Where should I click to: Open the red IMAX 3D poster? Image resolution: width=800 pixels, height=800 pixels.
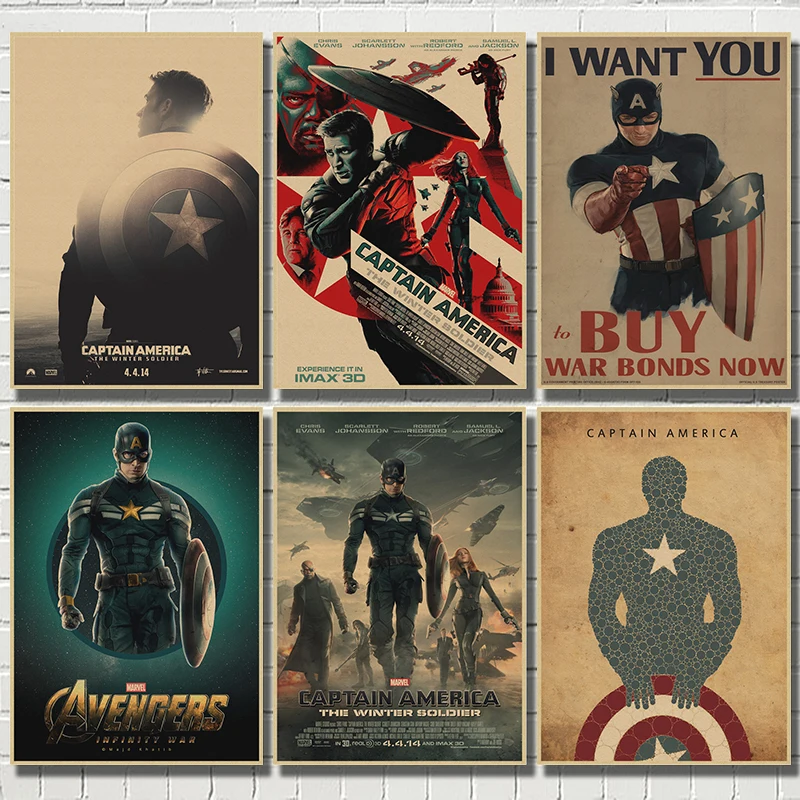point(399,210)
